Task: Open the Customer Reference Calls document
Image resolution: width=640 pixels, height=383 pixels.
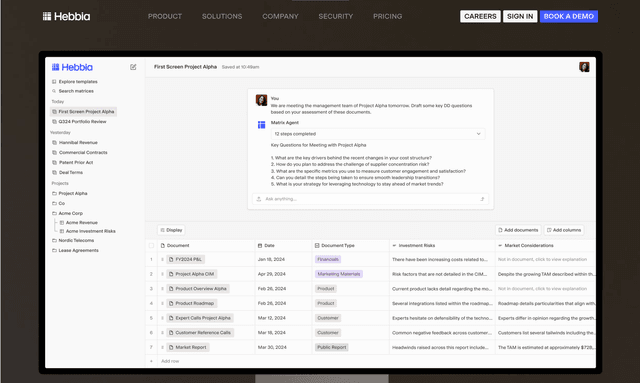Action: (x=200, y=333)
